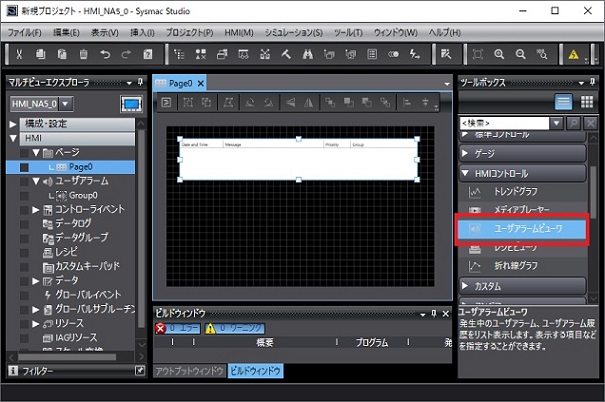The image size is (605, 402).
Task: Open the ファイル(F) menu
Action: pyautogui.click(x=25, y=33)
